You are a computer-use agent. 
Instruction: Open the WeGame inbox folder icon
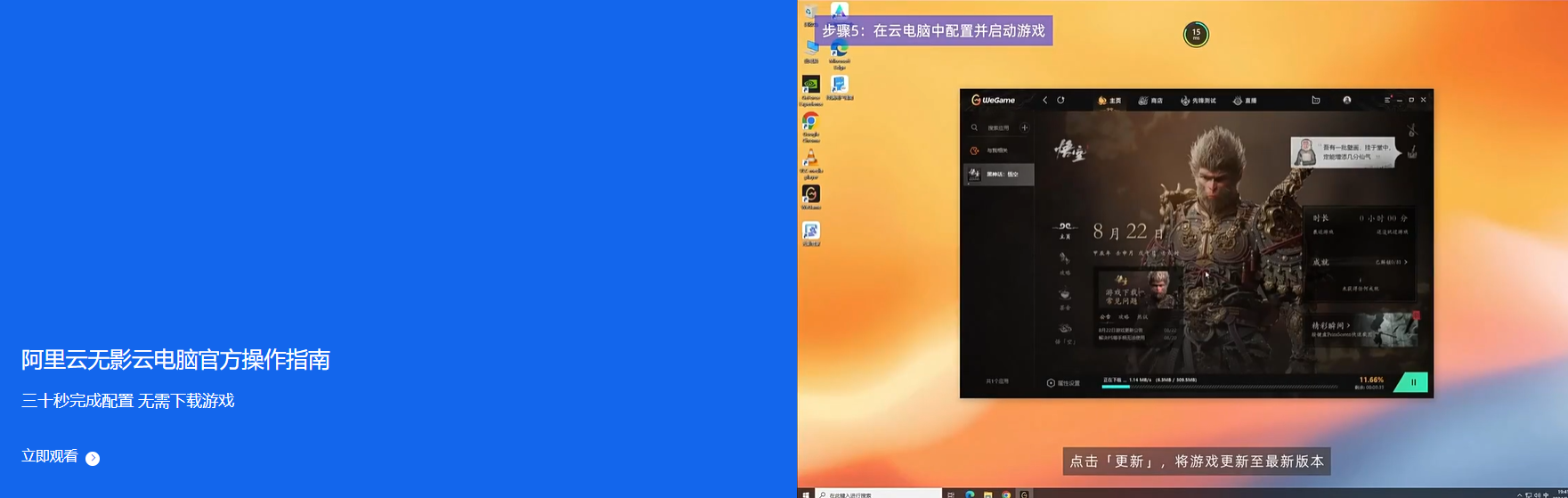[1315, 100]
